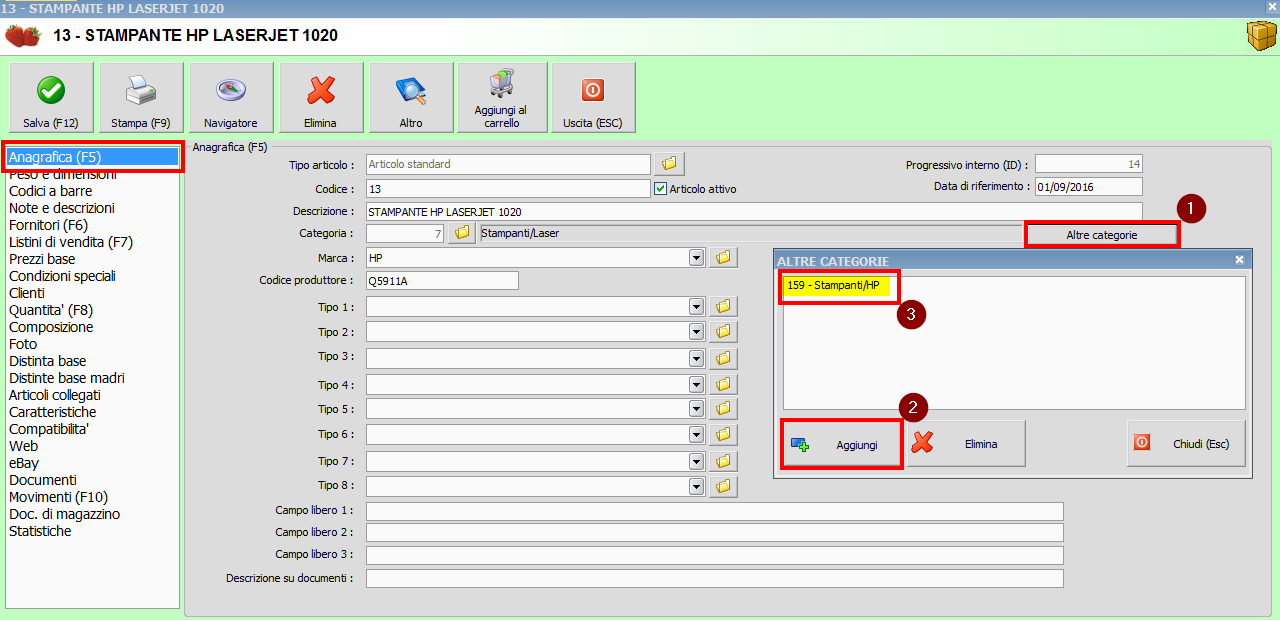Open the Altro magnifier button
Image resolution: width=1280 pixels, height=620 pixels.
pos(411,97)
